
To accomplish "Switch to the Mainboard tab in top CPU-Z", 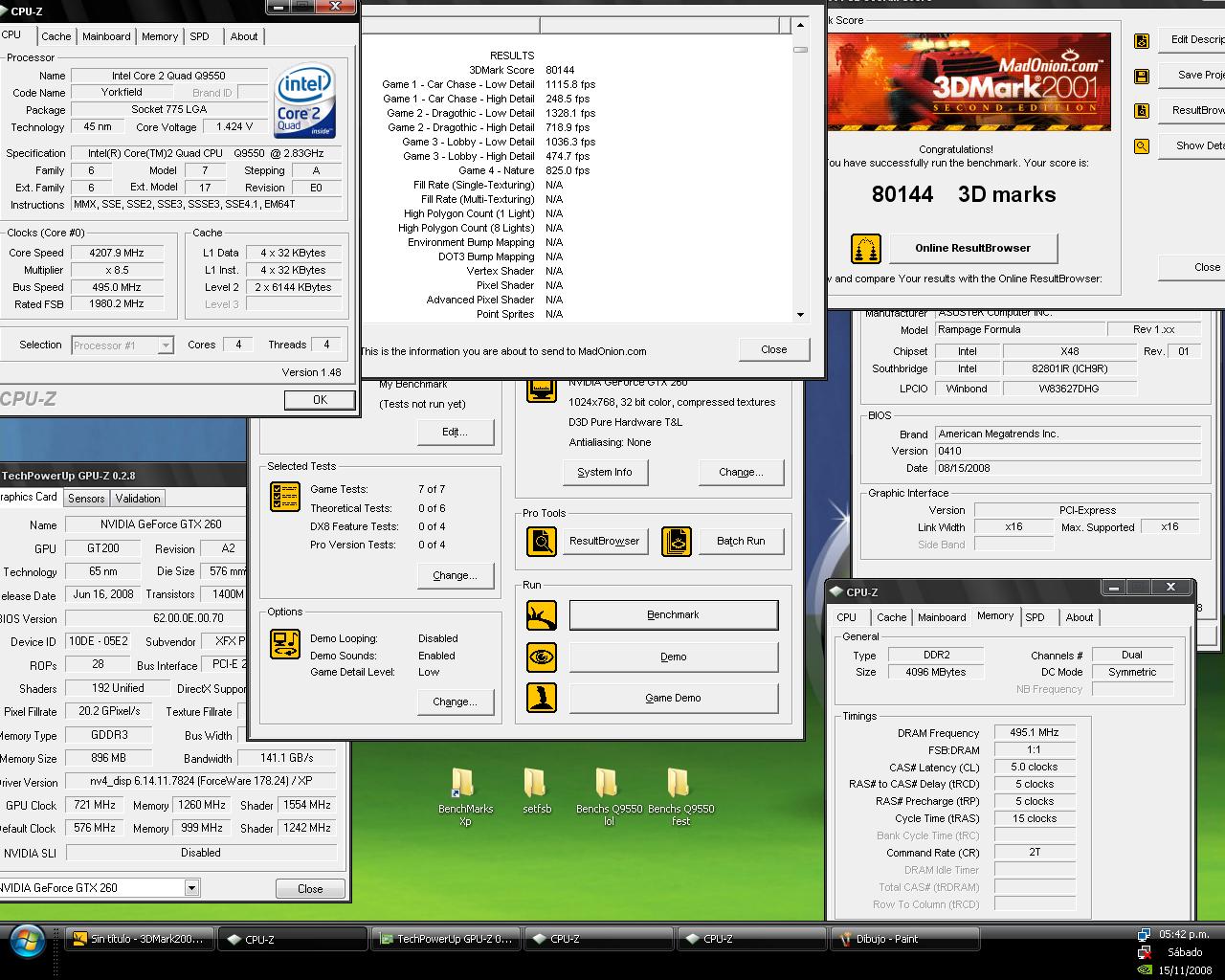I will coord(106,36).
